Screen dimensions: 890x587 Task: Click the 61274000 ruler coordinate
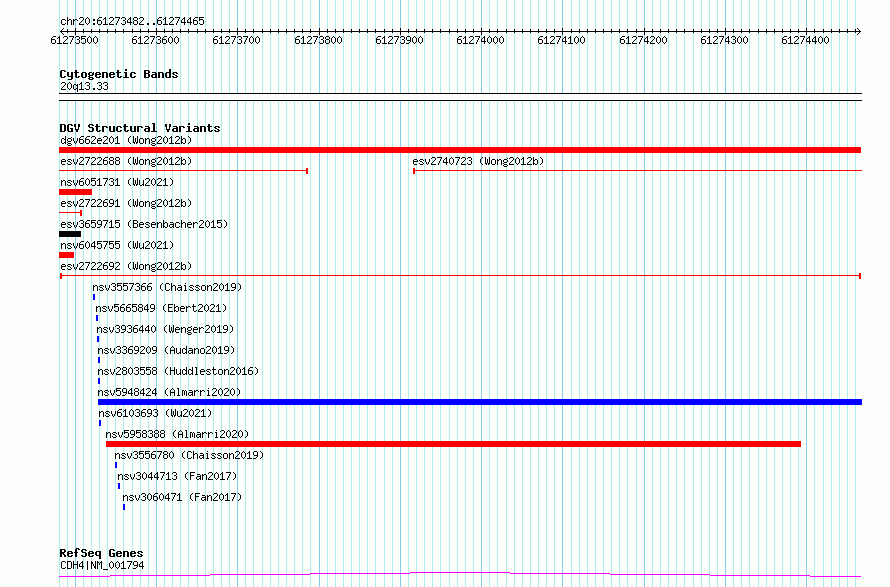point(481,40)
